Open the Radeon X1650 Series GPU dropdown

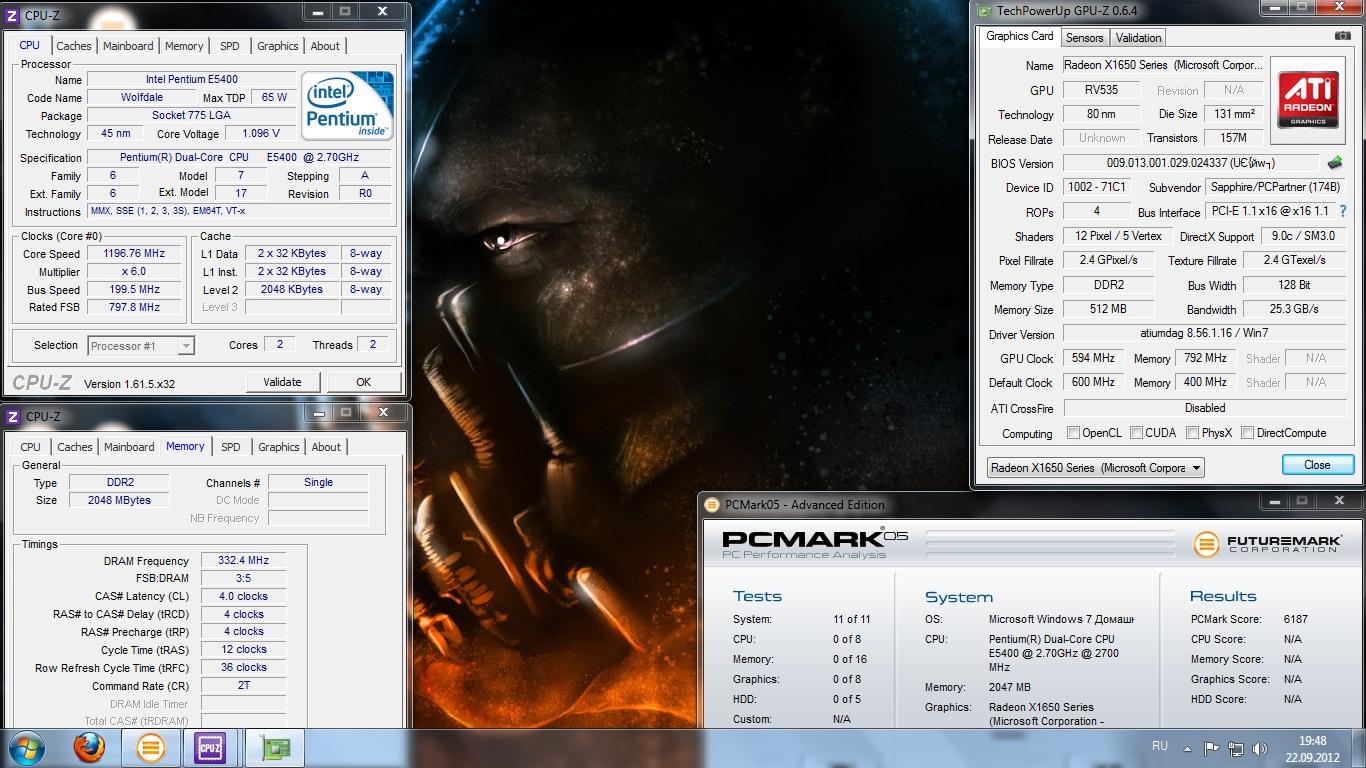[x=1095, y=467]
